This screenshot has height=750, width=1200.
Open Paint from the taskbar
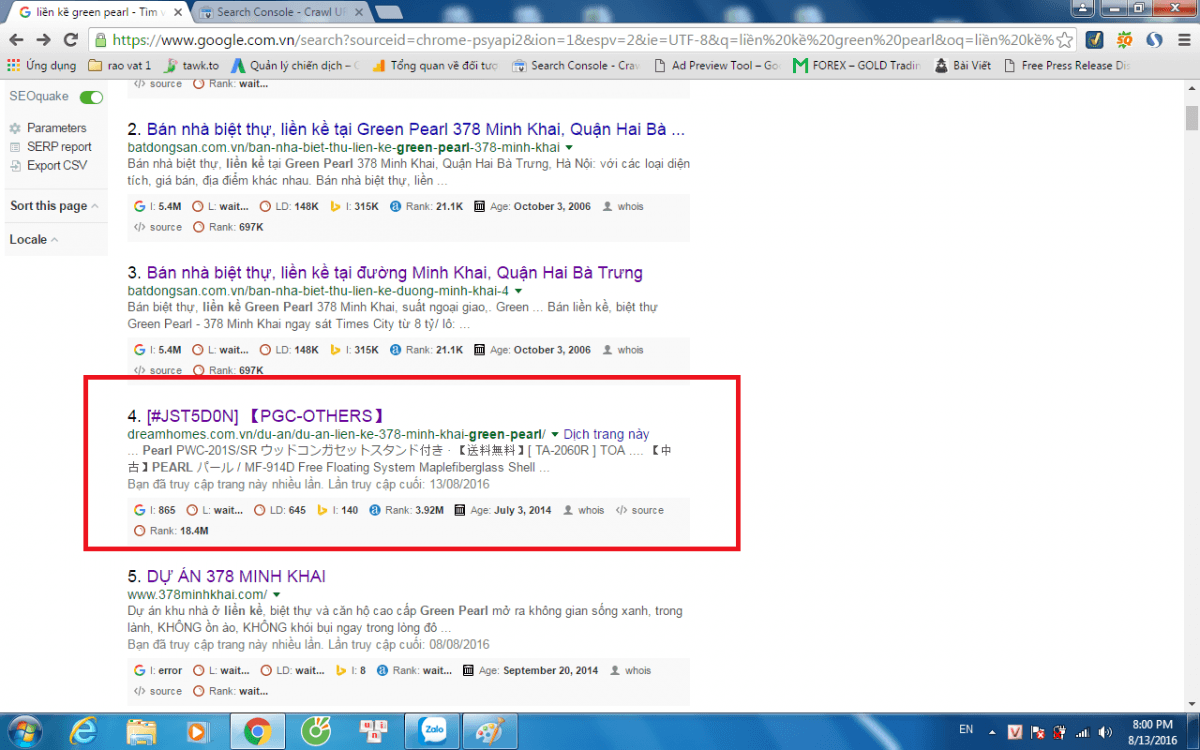(489, 731)
